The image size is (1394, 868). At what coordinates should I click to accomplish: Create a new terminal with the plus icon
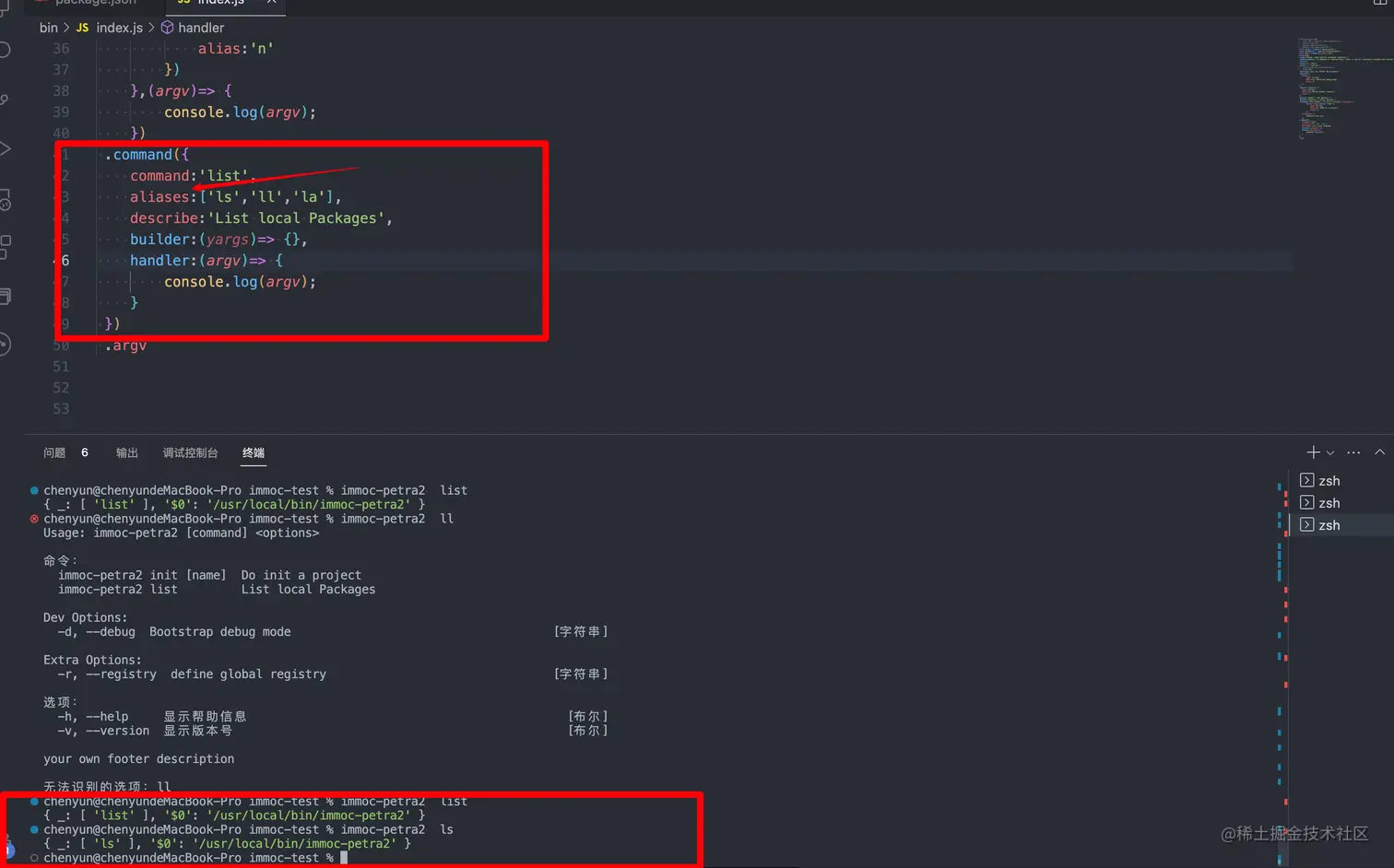click(1313, 452)
